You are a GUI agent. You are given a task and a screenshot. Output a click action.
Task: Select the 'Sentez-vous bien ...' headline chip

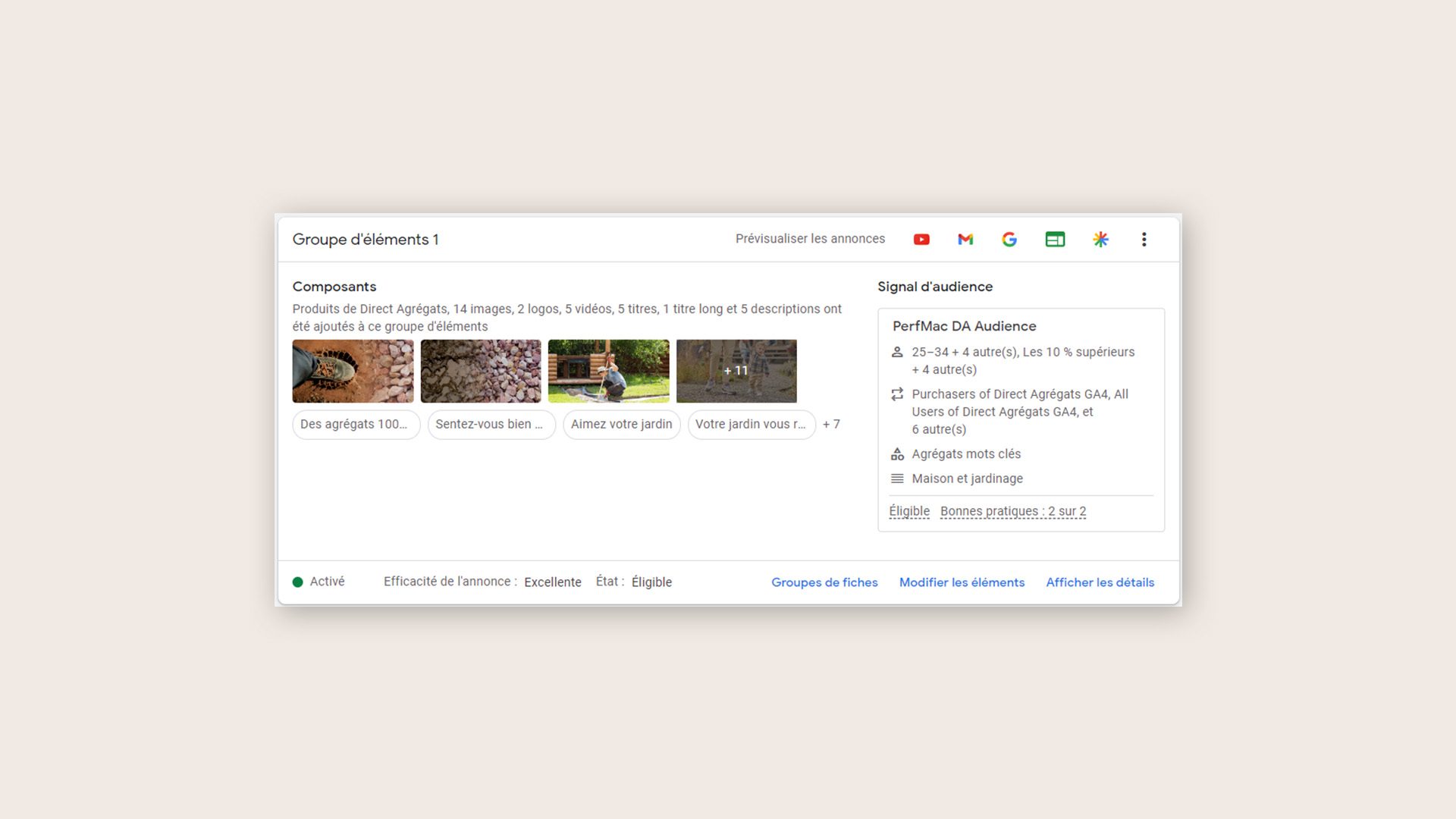point(491,425)
